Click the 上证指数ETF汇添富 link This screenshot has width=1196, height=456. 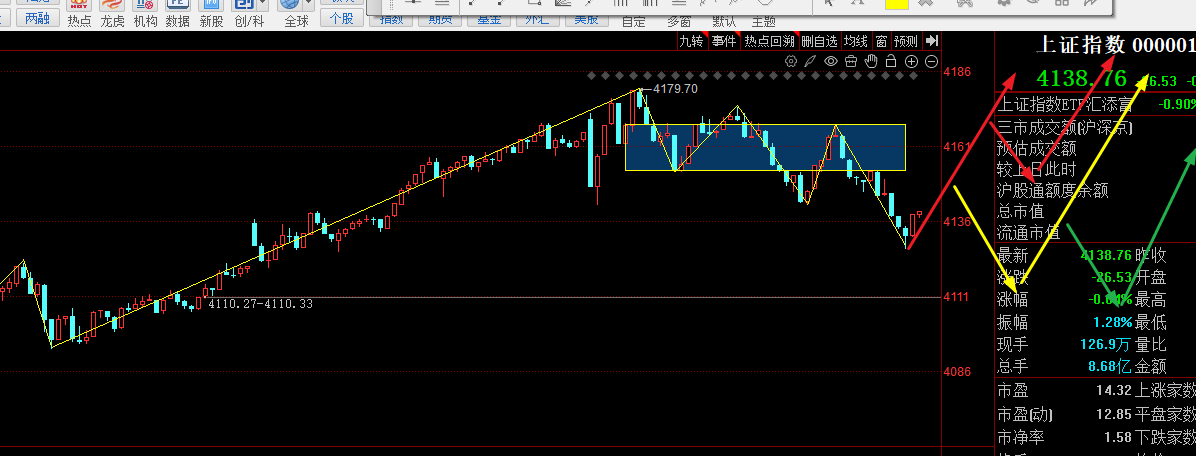(1065, 105)
